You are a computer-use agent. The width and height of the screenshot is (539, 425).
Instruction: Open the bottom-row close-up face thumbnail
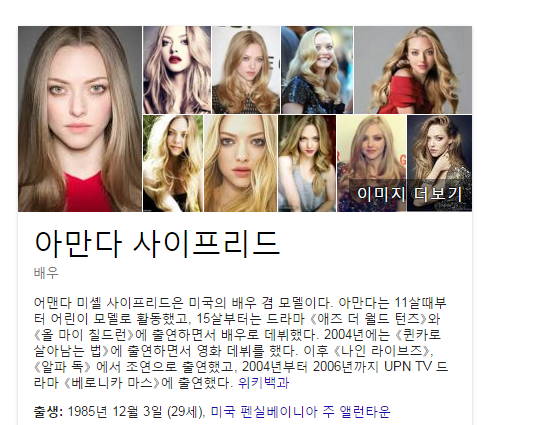241,163
